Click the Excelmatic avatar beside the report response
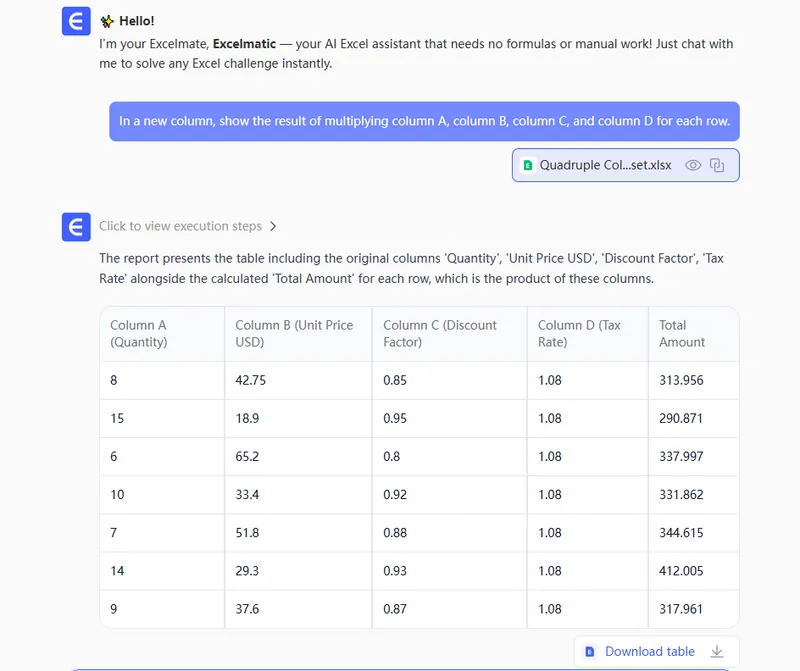The width and height of the screenshot is (800, 671). (76, 227)
